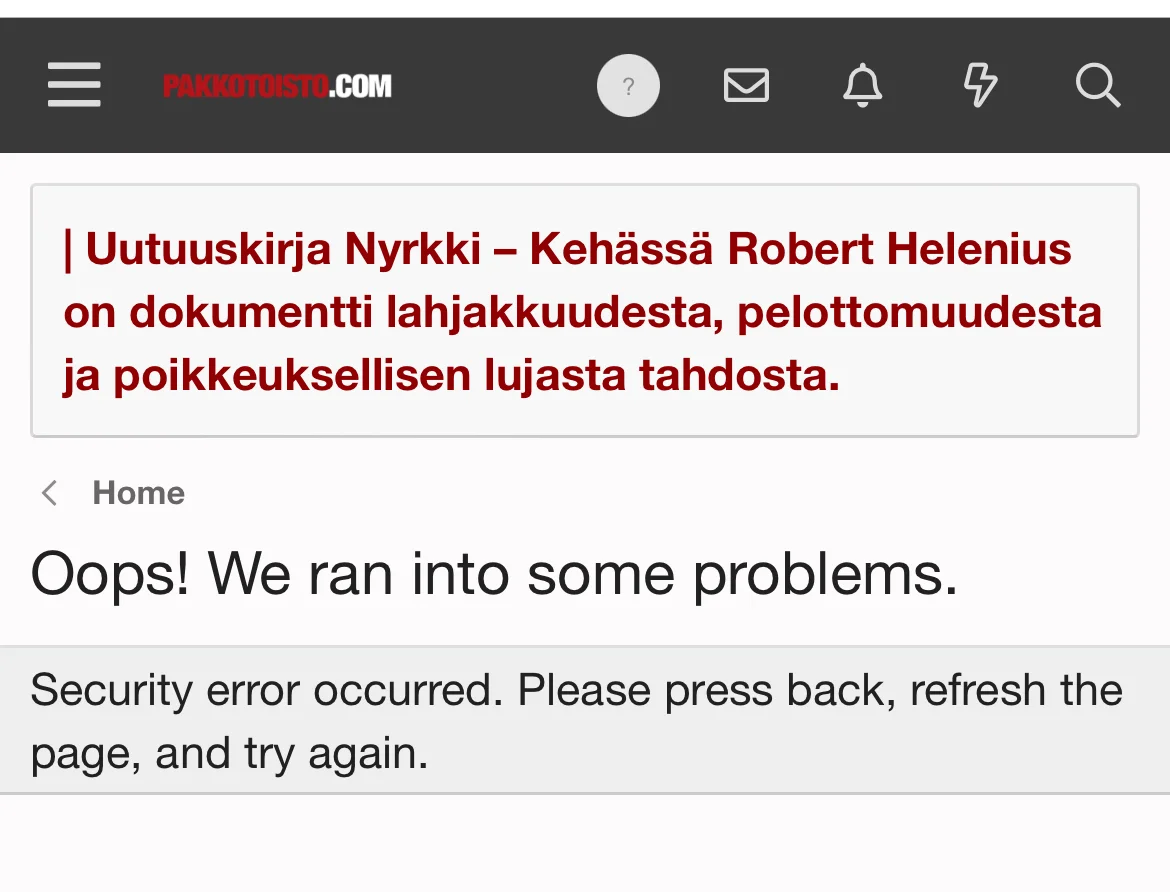Open the question-mark user avatar menu
The image size is (1170, 892).
click(628, 86)
